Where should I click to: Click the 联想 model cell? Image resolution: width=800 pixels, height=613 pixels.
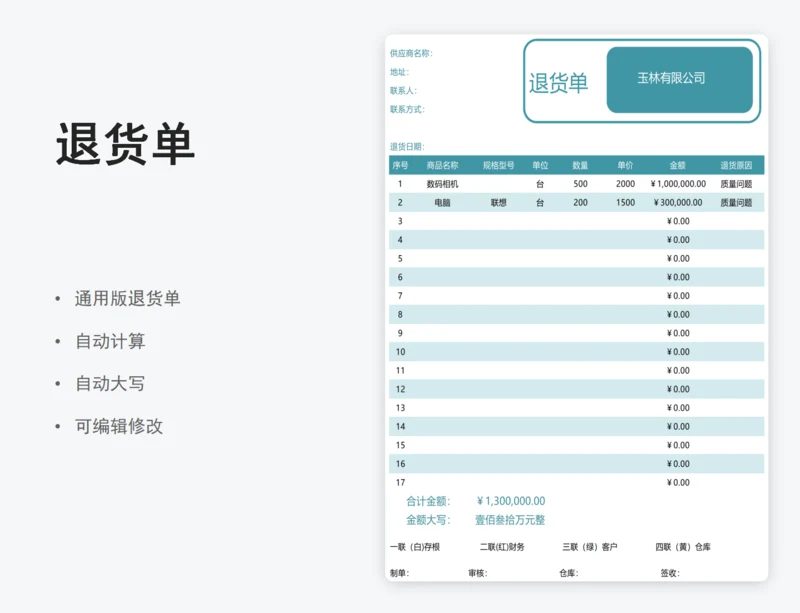click(498, 203)
